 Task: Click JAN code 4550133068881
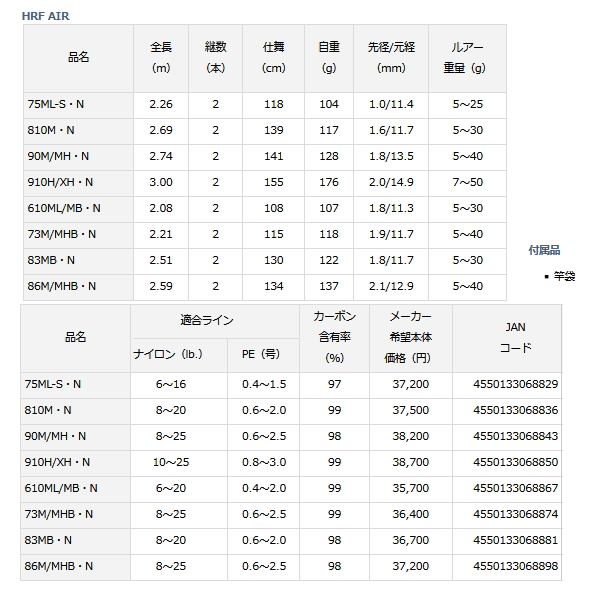515,540
